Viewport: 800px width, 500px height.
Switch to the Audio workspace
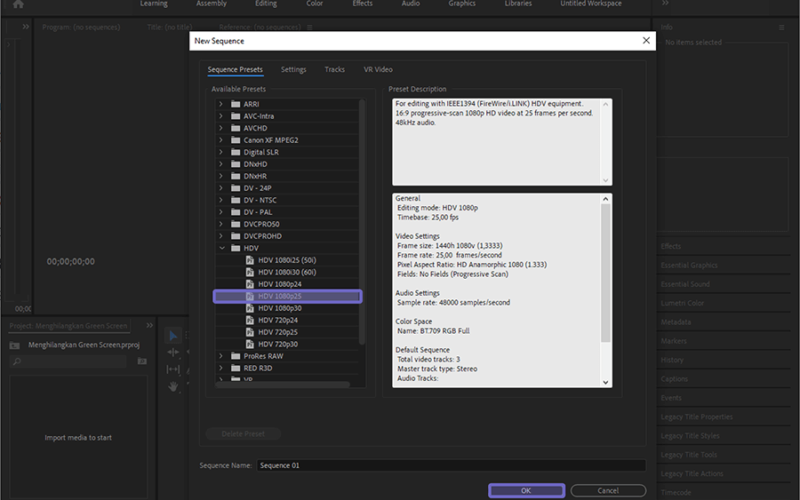pyautogui.click(x=410, y=4)
